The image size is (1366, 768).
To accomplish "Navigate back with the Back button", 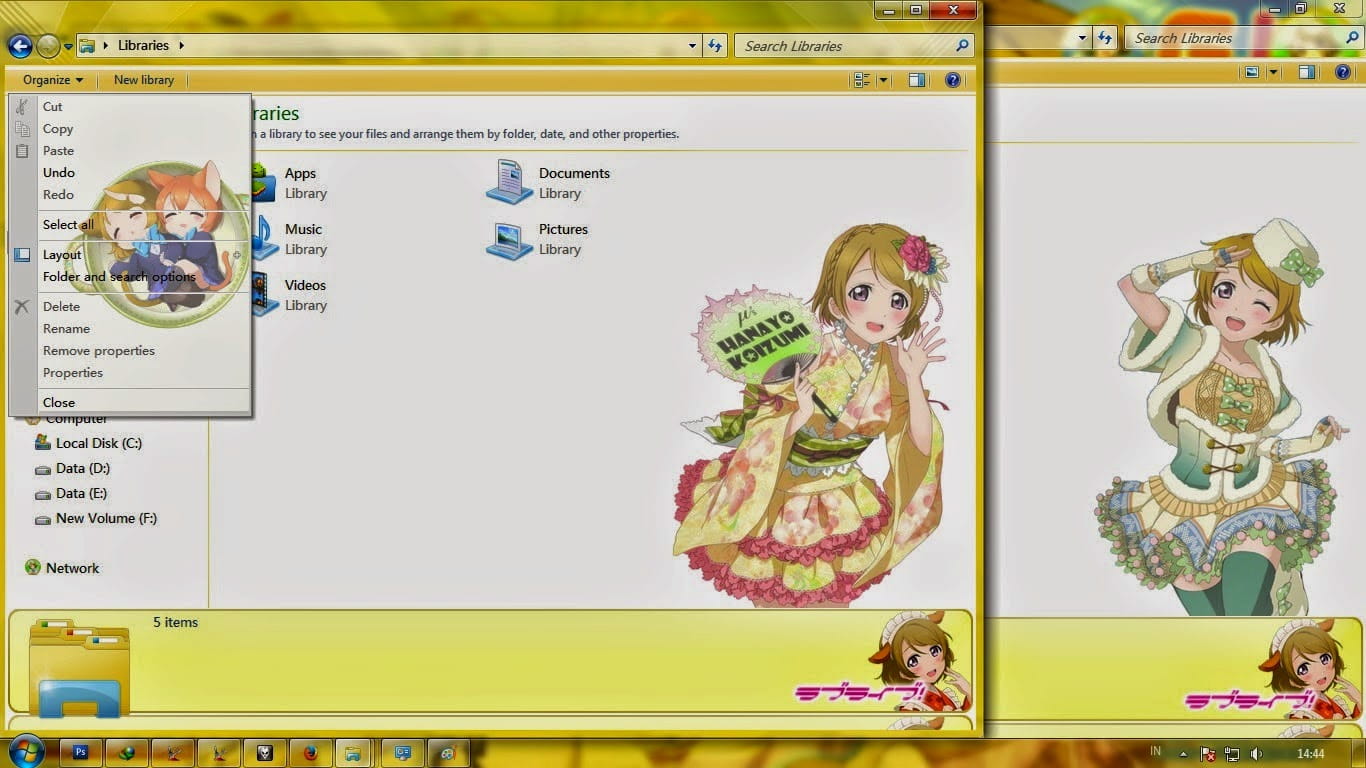I will [20, 45].
